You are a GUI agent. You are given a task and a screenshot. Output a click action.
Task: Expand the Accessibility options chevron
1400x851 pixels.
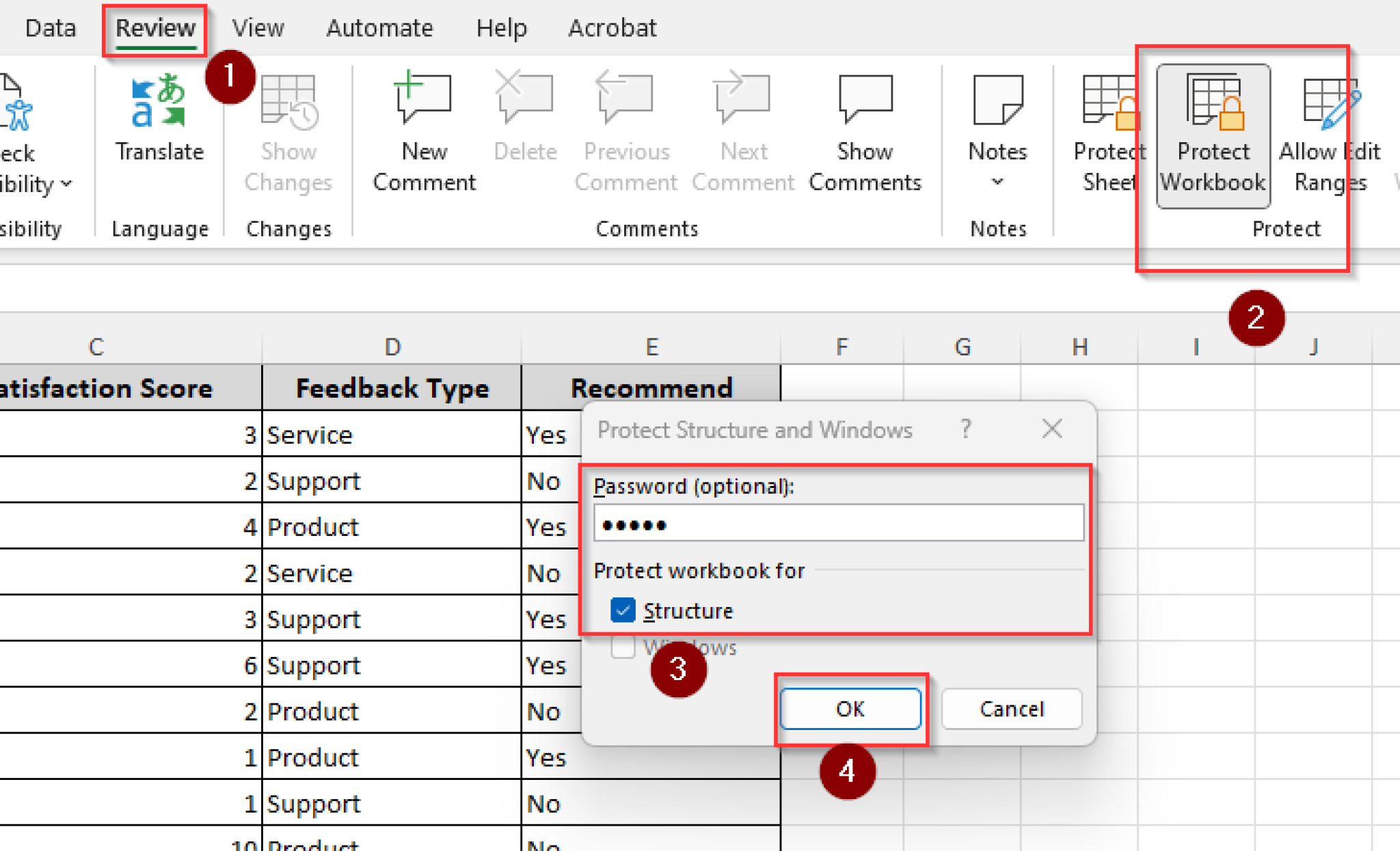click(65, 183)
